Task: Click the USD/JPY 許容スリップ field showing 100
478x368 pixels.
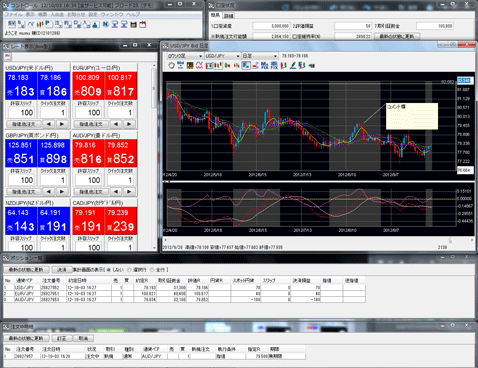Action: click(21, 113)
